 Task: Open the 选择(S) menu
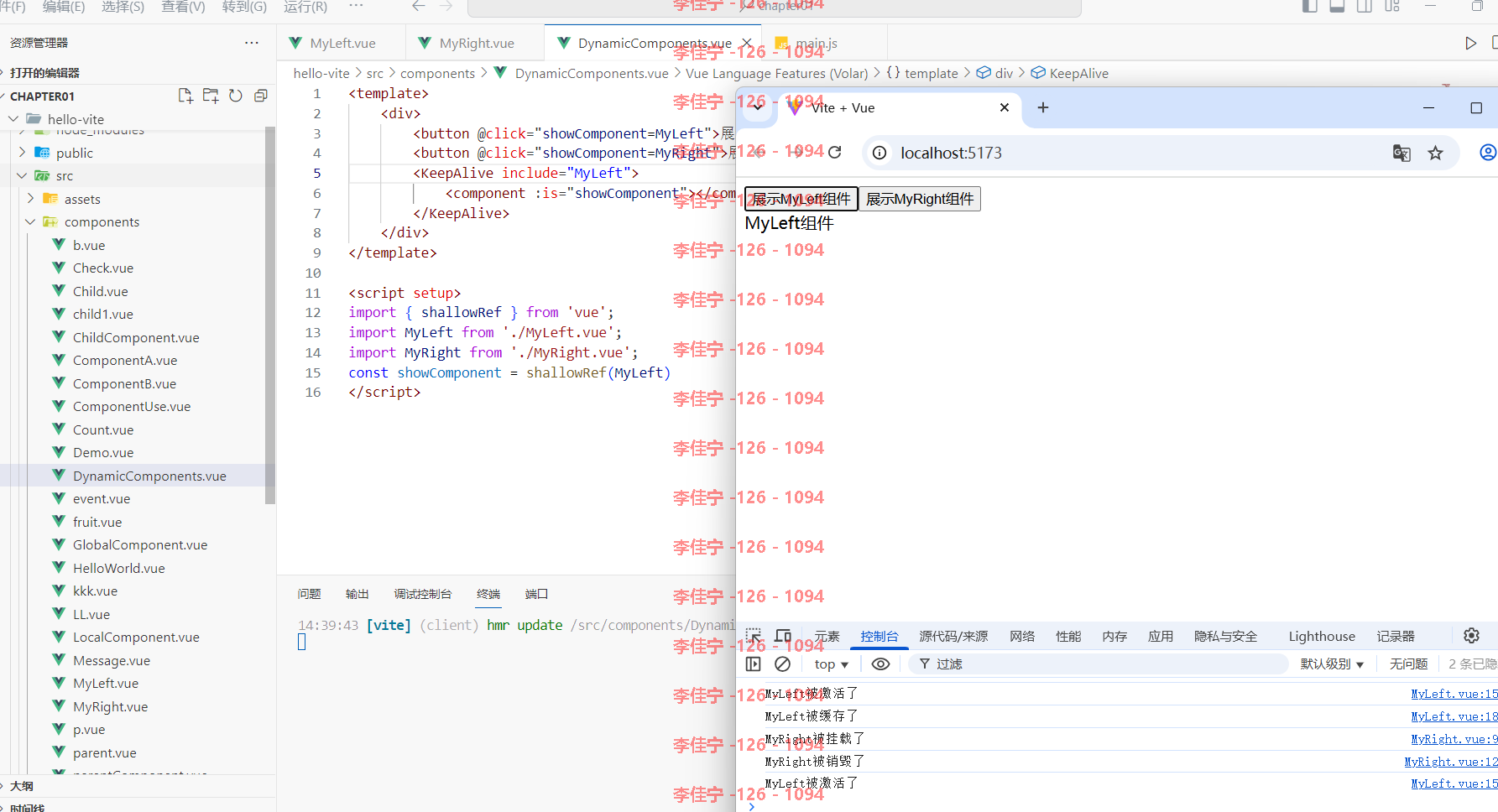123,7
